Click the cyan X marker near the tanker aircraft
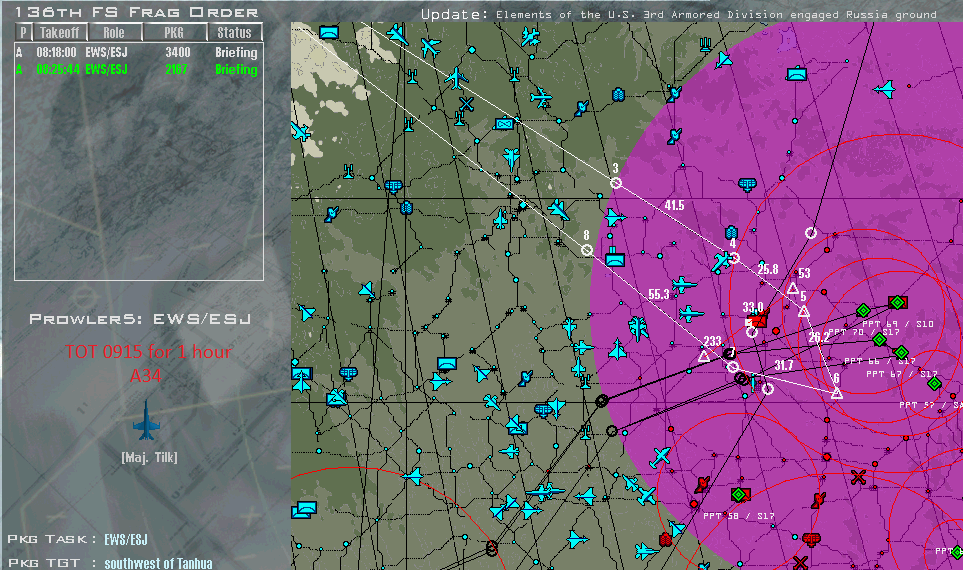963x570 pixels. (467, 104)
